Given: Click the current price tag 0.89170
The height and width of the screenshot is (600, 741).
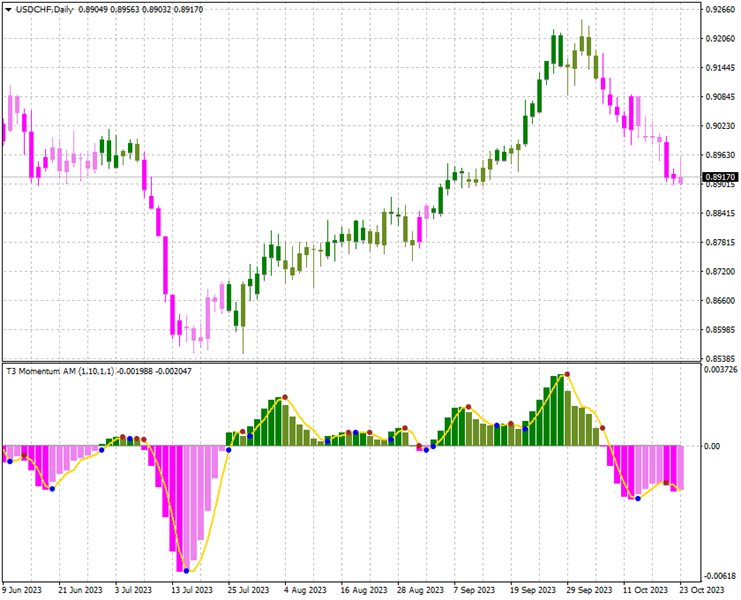Looking at the screenshot, I should click(x=719, y=178).
